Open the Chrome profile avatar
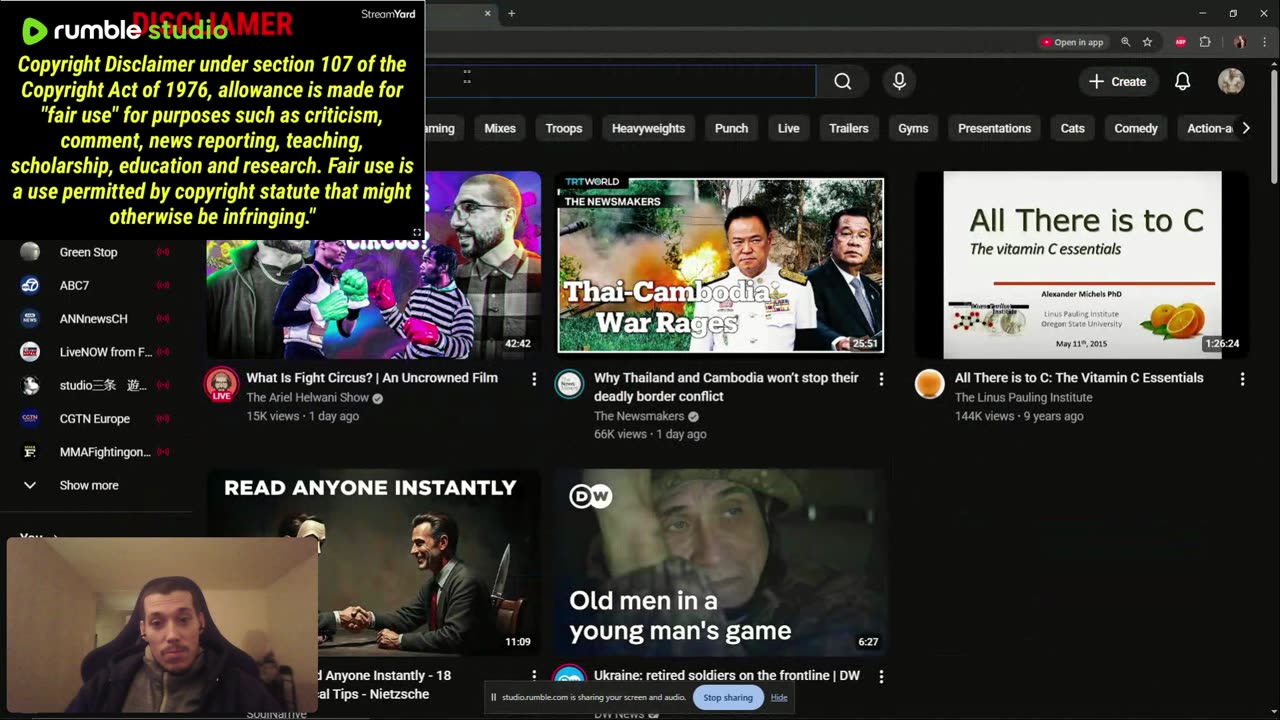 click(x=1240, y=42)
